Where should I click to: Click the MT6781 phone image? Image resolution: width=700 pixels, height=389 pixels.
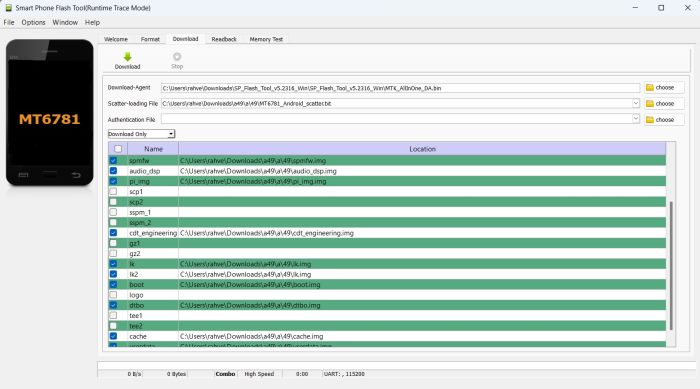click(x=50, y=113)
